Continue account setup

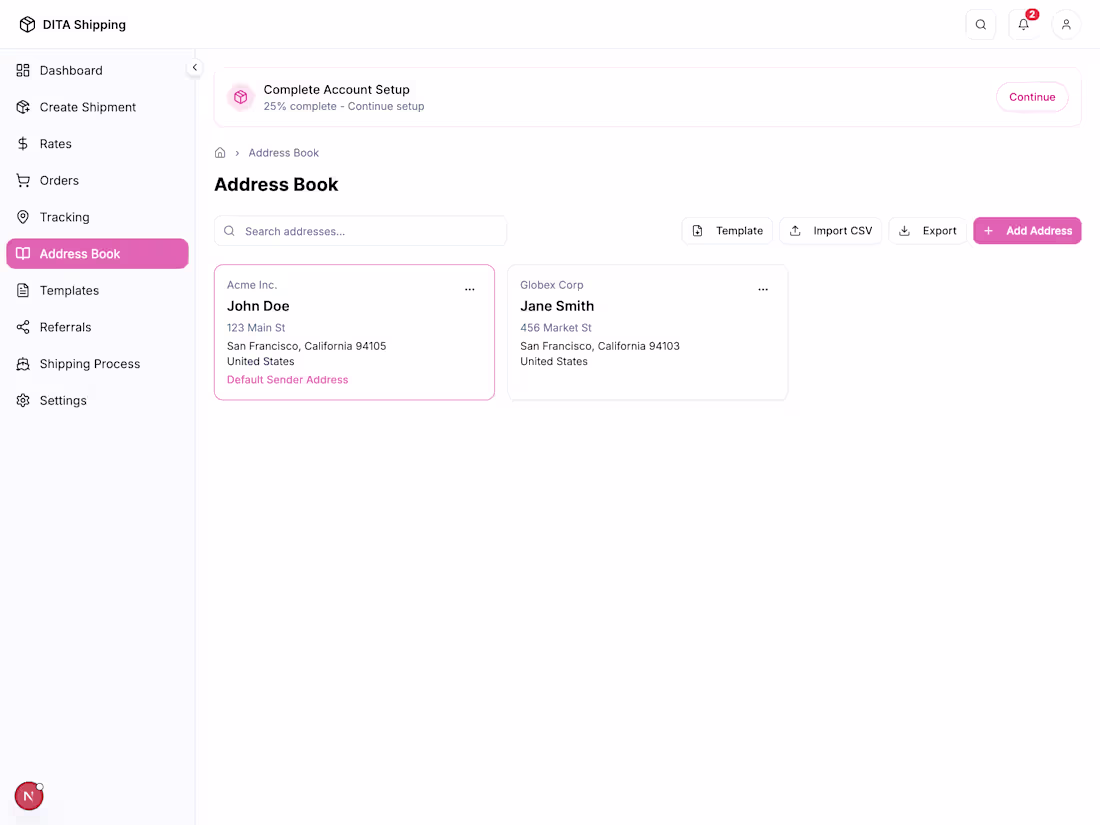coord(1032,97)
